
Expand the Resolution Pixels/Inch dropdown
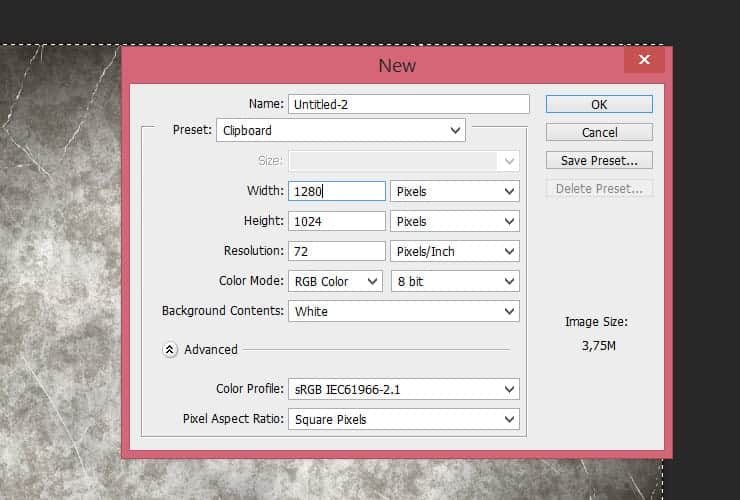[x=455, y=251]
